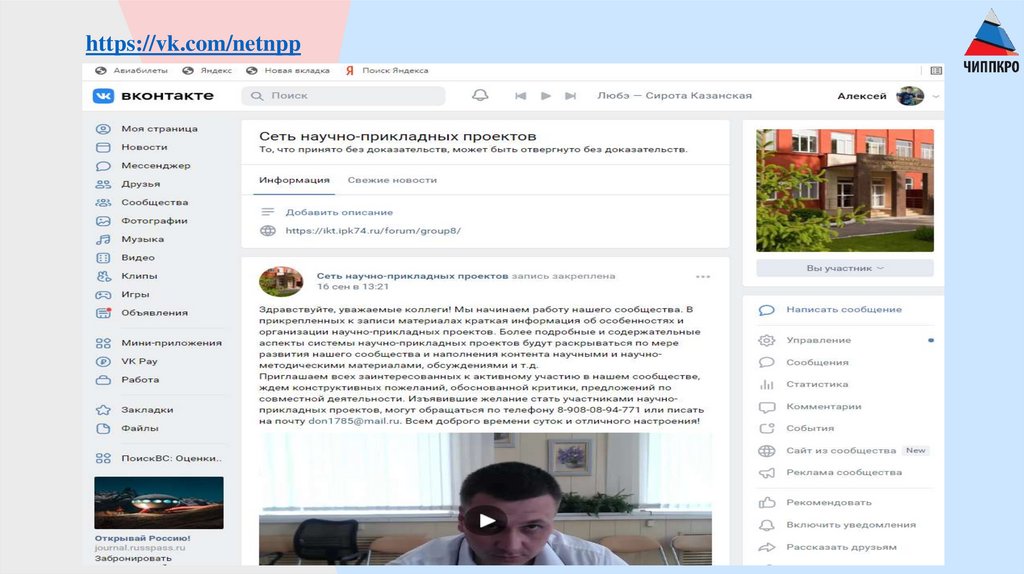Click the Видео film icon

103,258
